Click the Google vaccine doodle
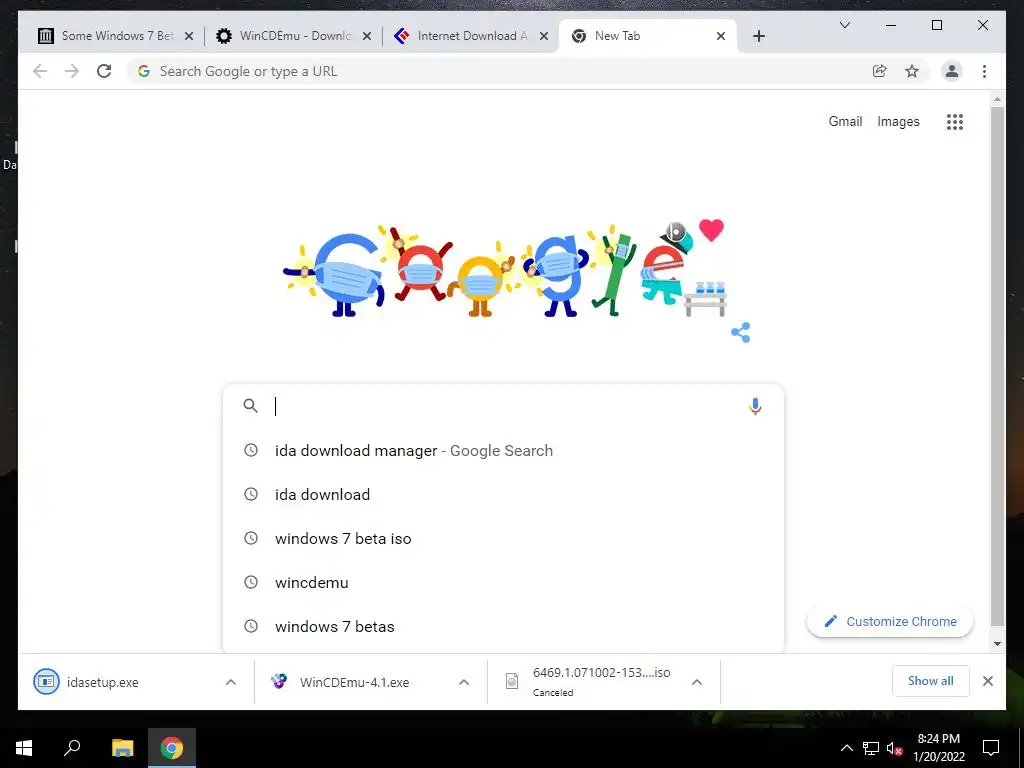The height and width of the screenshot is (768, 1024). pos(506,269)
